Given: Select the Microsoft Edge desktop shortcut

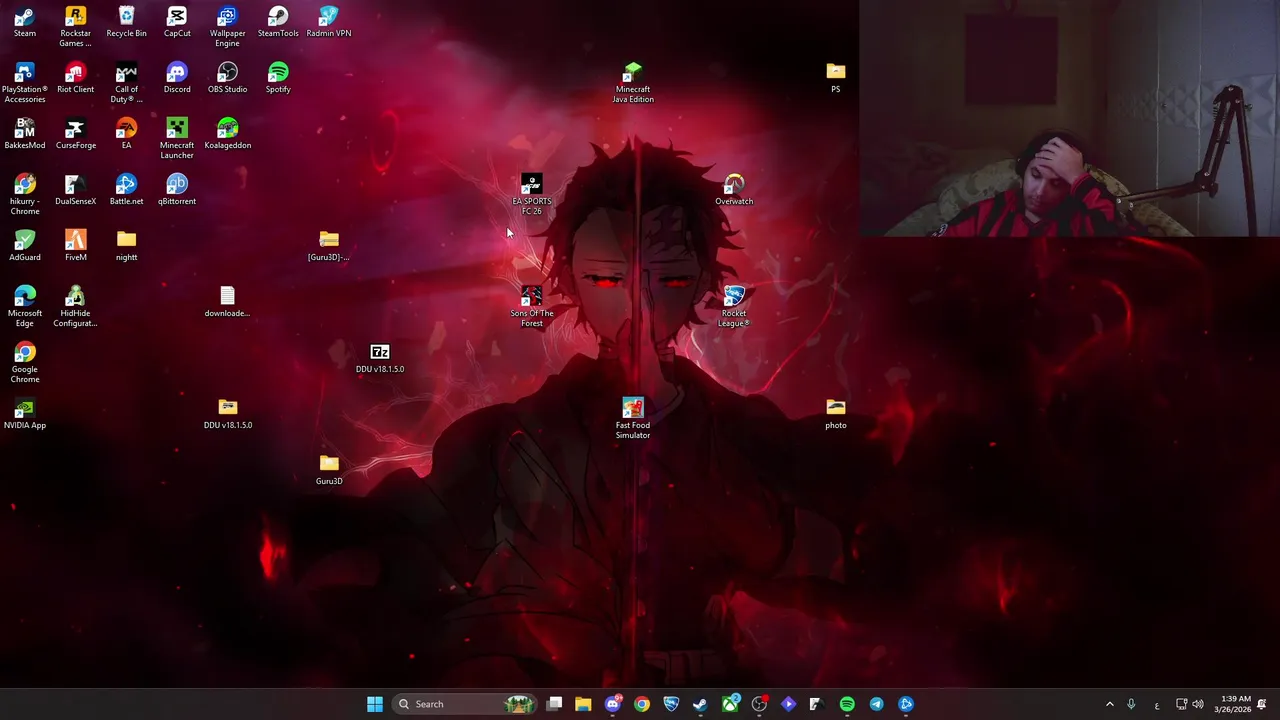Looking at the screenshot, I should pyautogui.click(x=25, y=307).
